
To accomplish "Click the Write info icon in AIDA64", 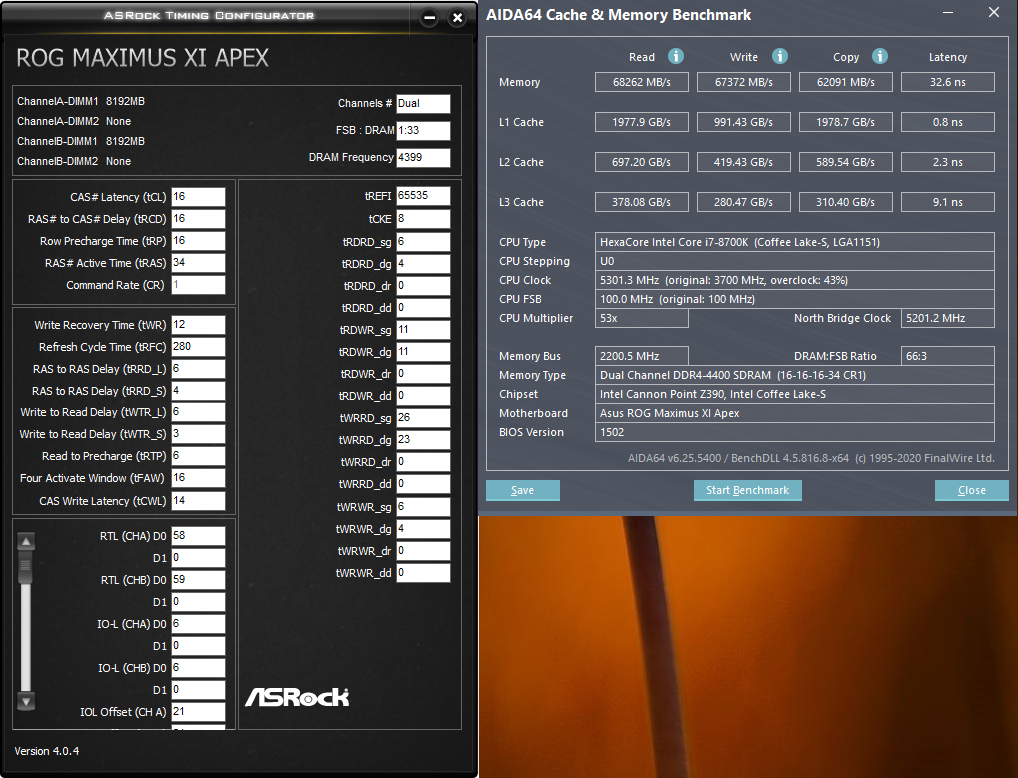I will tap(780, 56).
